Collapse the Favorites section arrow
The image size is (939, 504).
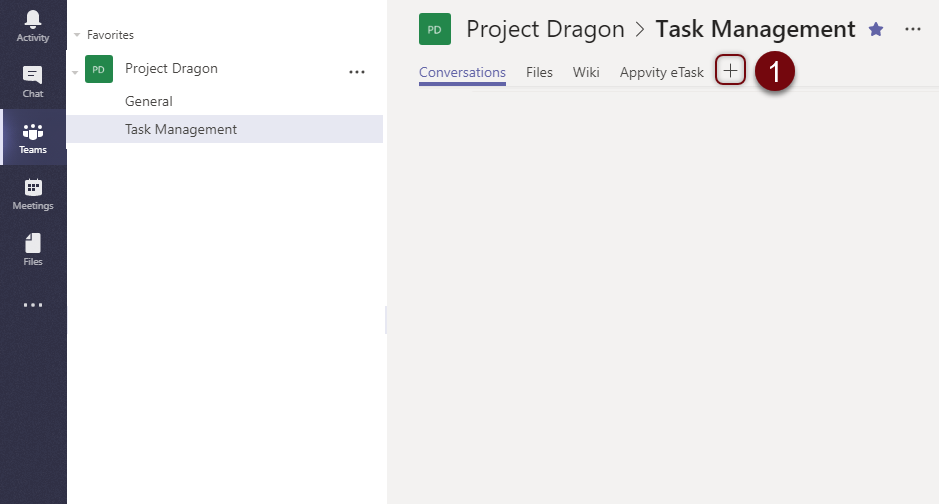[x=77, y=35]
